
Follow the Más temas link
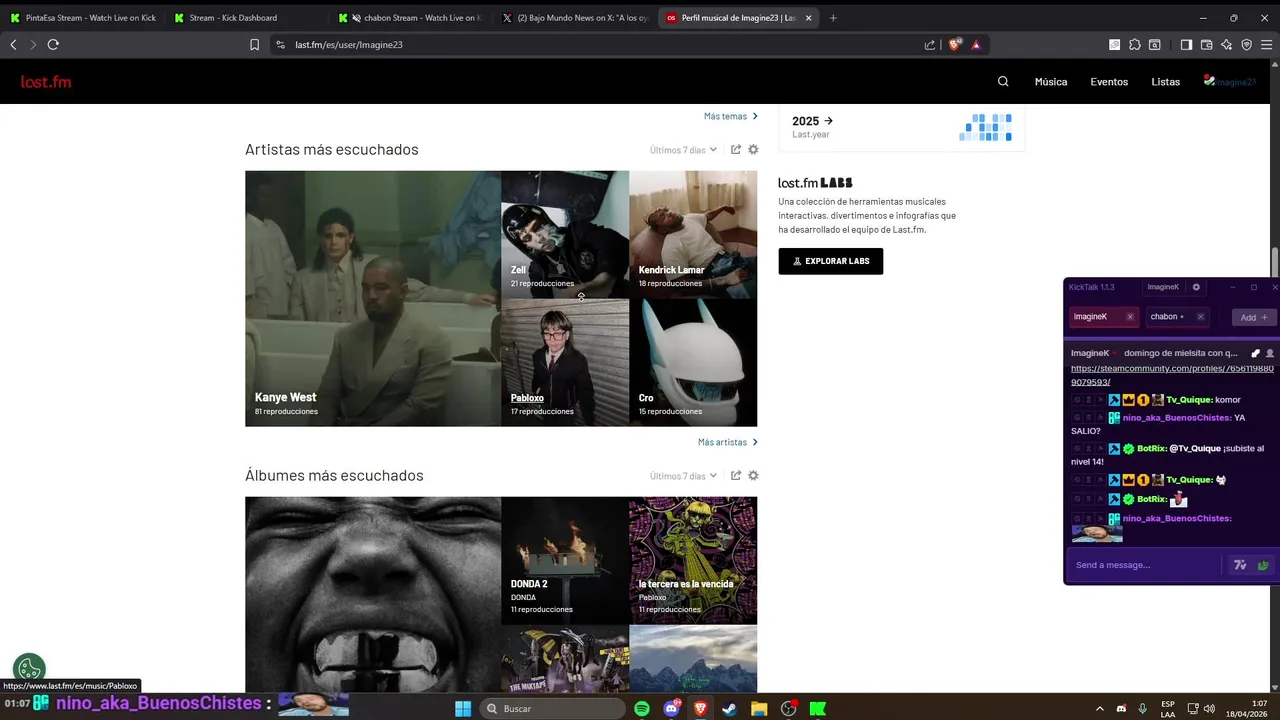point(731,116)
